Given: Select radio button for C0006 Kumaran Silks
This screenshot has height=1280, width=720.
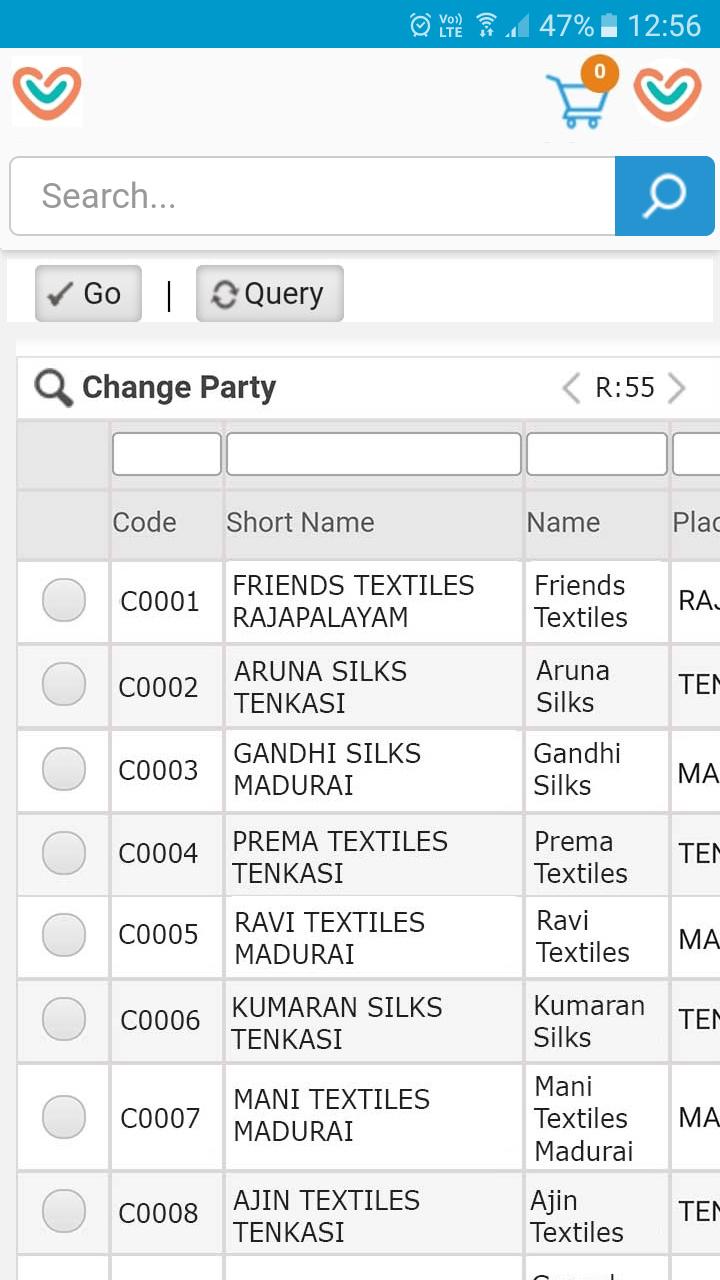Looking at the screenshot, I should 64,1019.
